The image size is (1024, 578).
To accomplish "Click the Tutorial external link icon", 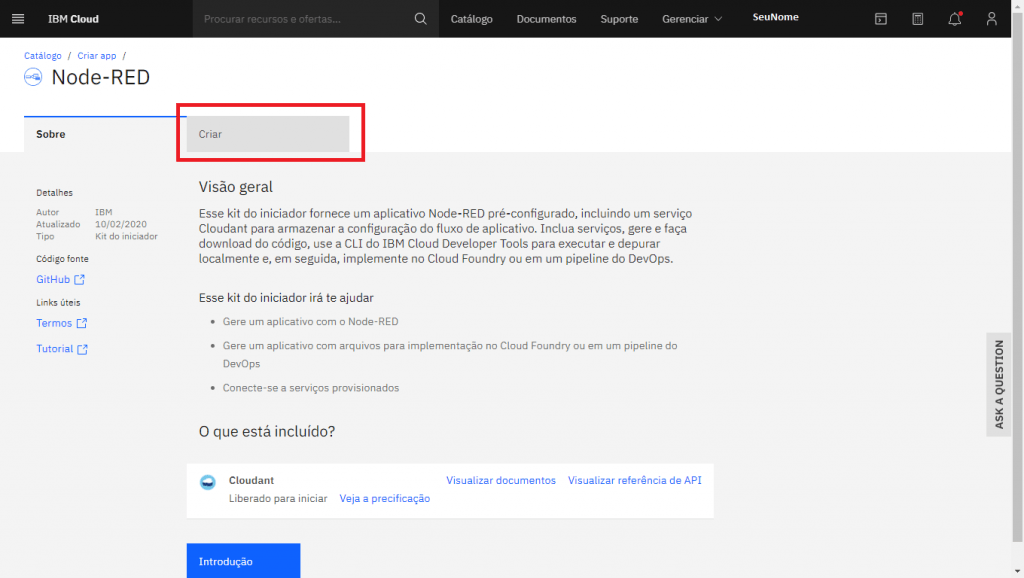I will [82, 349].
